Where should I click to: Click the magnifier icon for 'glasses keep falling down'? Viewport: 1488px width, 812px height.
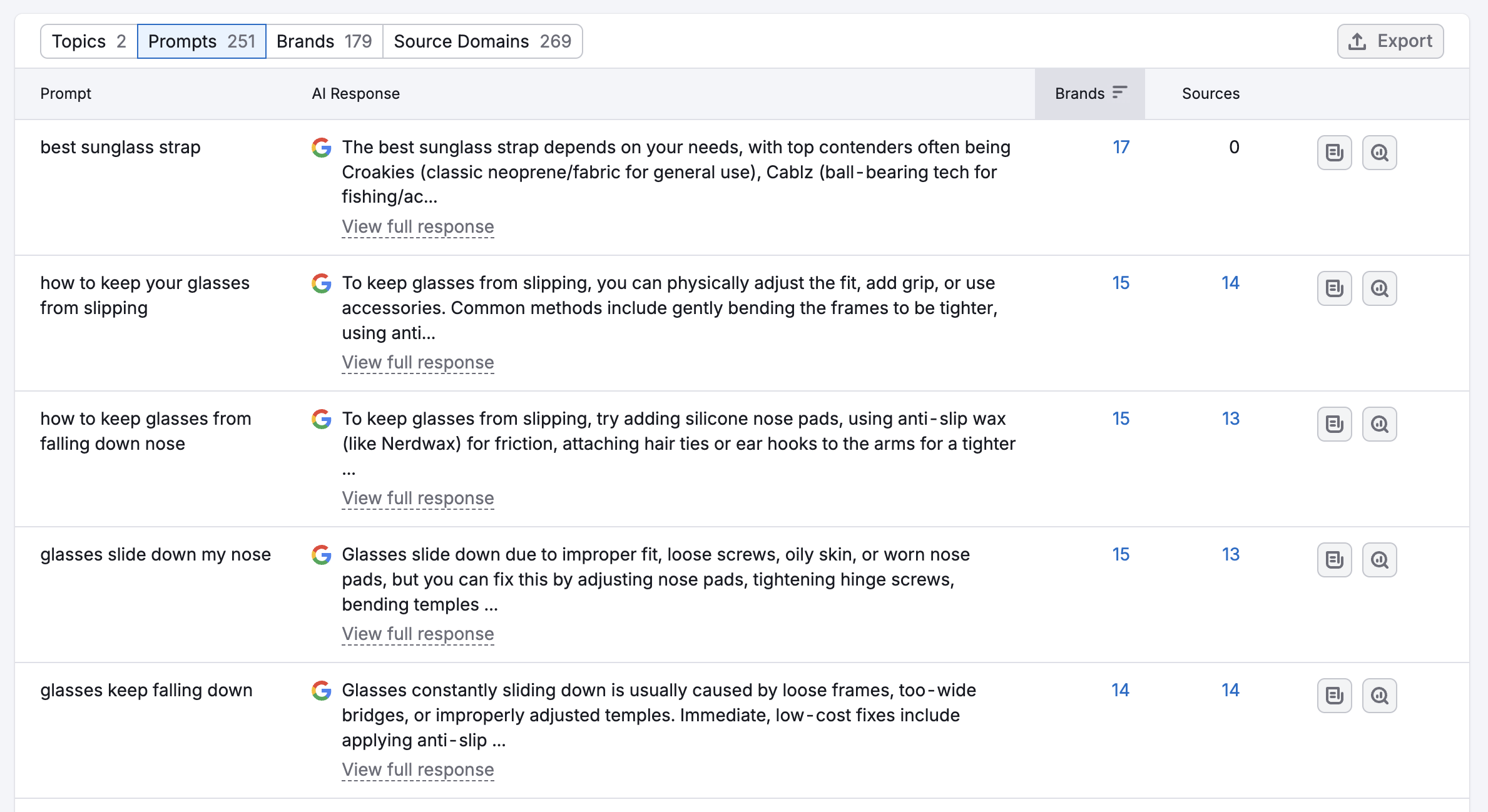[1379, 696]
